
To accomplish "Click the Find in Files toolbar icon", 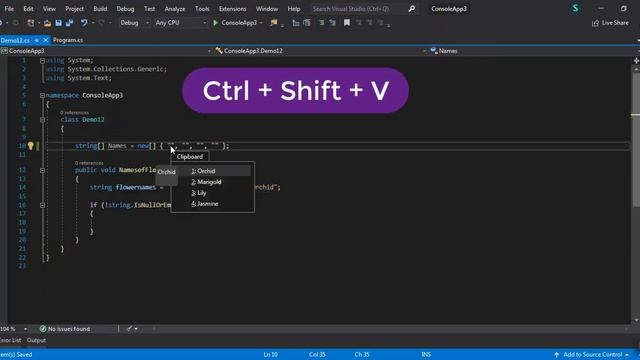I will coord(273,23).
